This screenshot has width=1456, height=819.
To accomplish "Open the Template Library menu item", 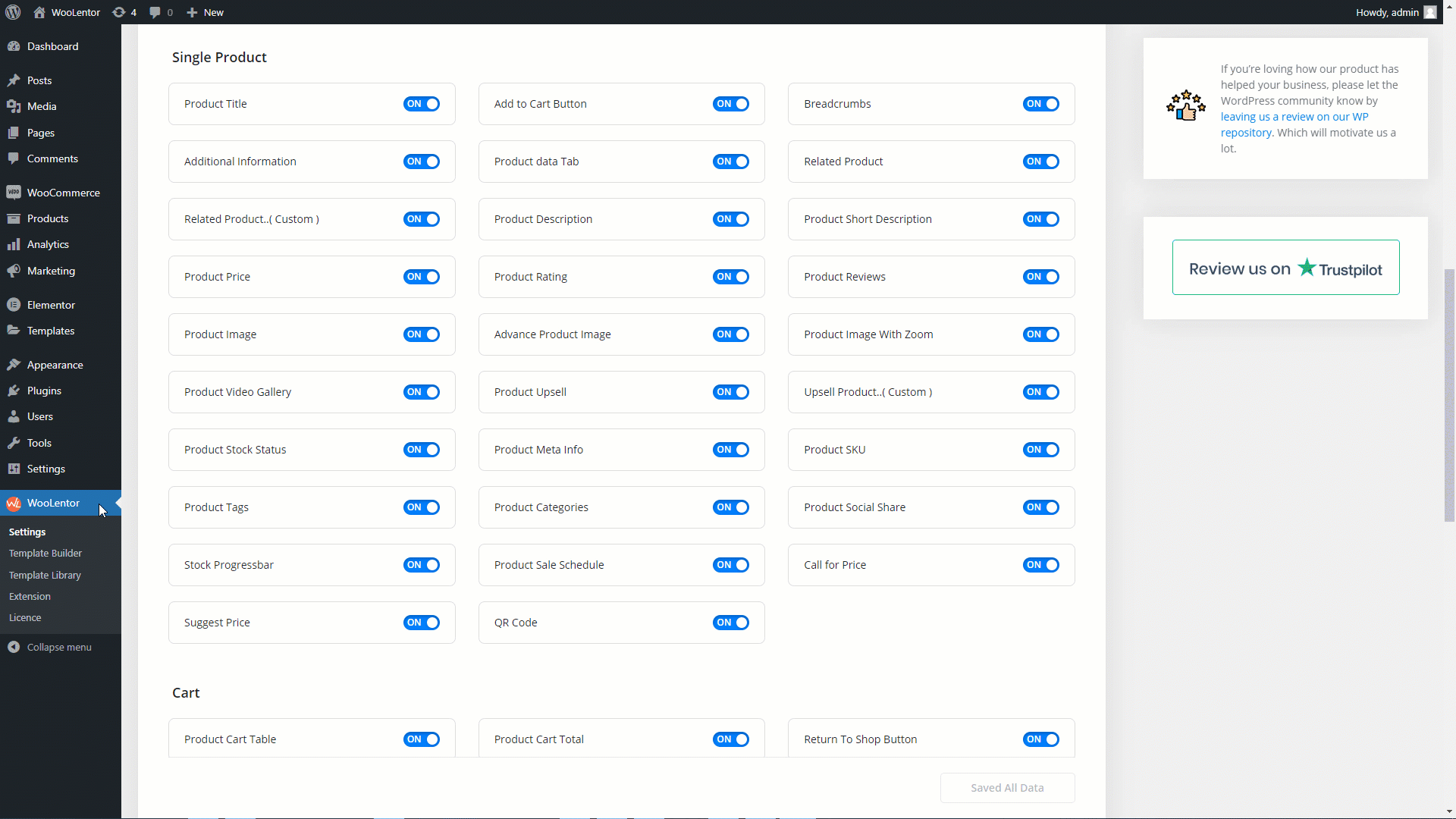I will click(x=45, y=575).
